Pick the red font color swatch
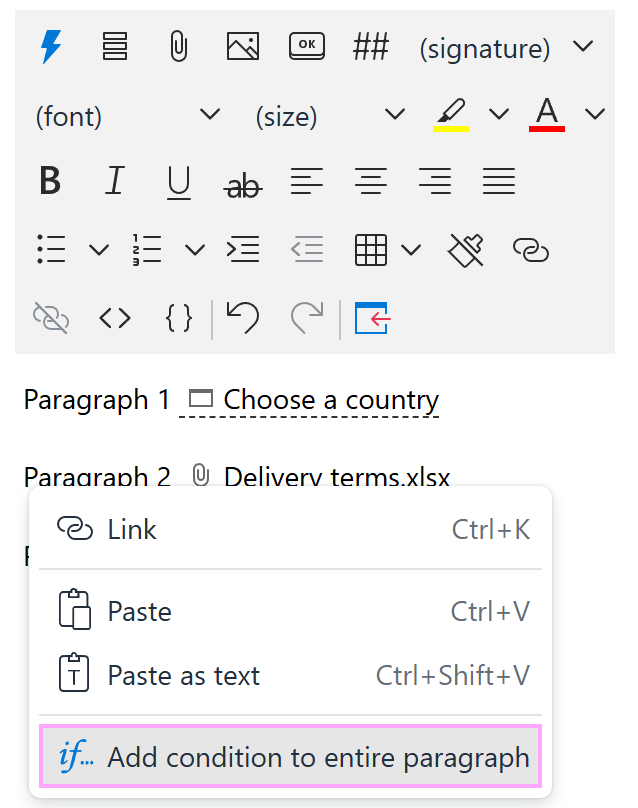Screen dimensions: 638x808 click(x=545, y=114)
